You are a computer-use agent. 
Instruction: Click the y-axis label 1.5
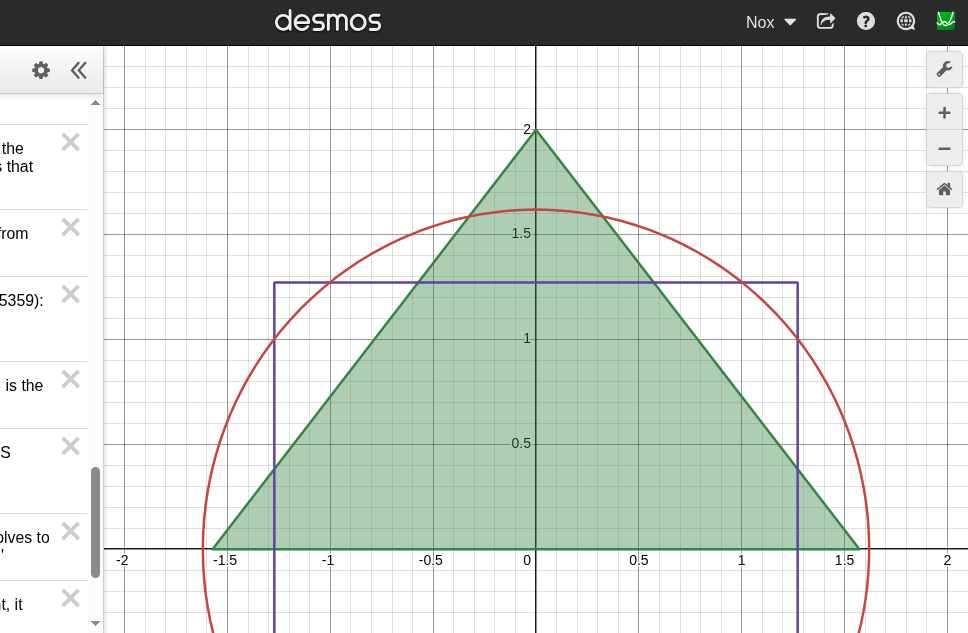click(x=521, y=233)
